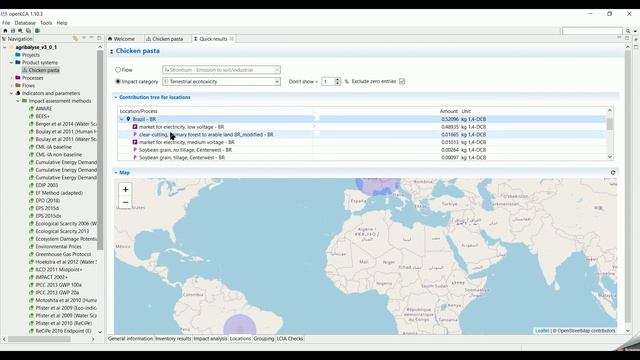Collapse the Brazil - BR tree row
Image resolution: width=640 pixels, height=360 pixels.
point(122,119)
